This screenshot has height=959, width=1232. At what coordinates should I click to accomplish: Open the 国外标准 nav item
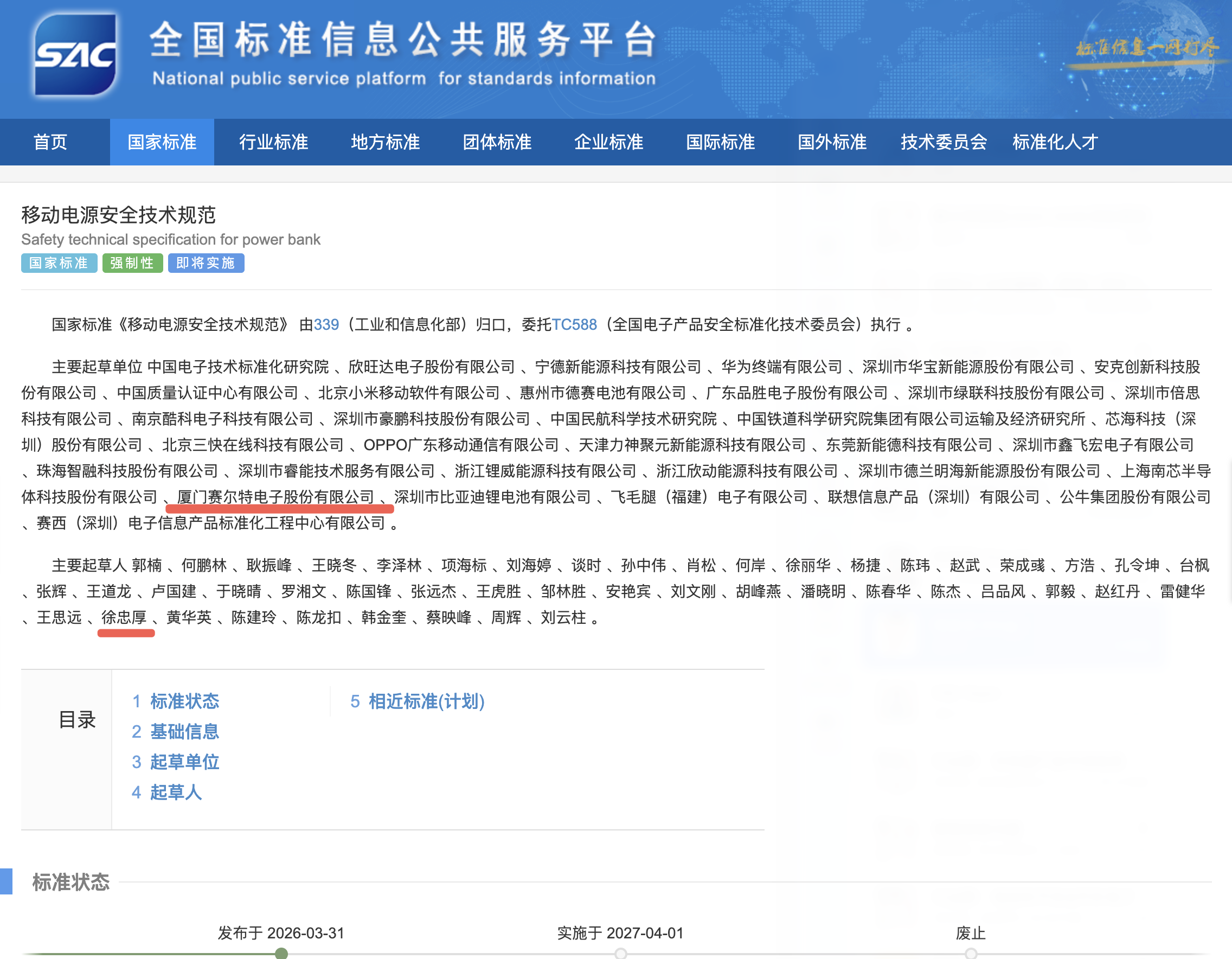click(832, 142)
